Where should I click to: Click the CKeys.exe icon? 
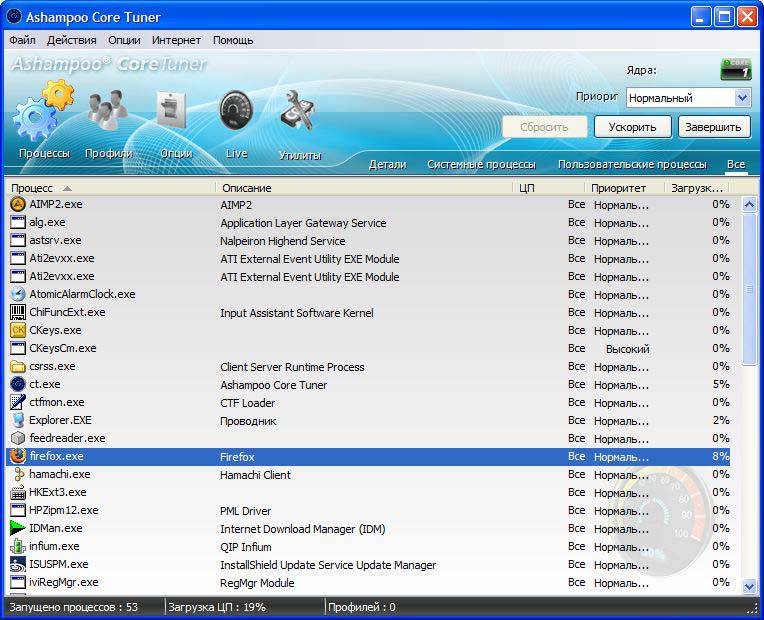18,330
